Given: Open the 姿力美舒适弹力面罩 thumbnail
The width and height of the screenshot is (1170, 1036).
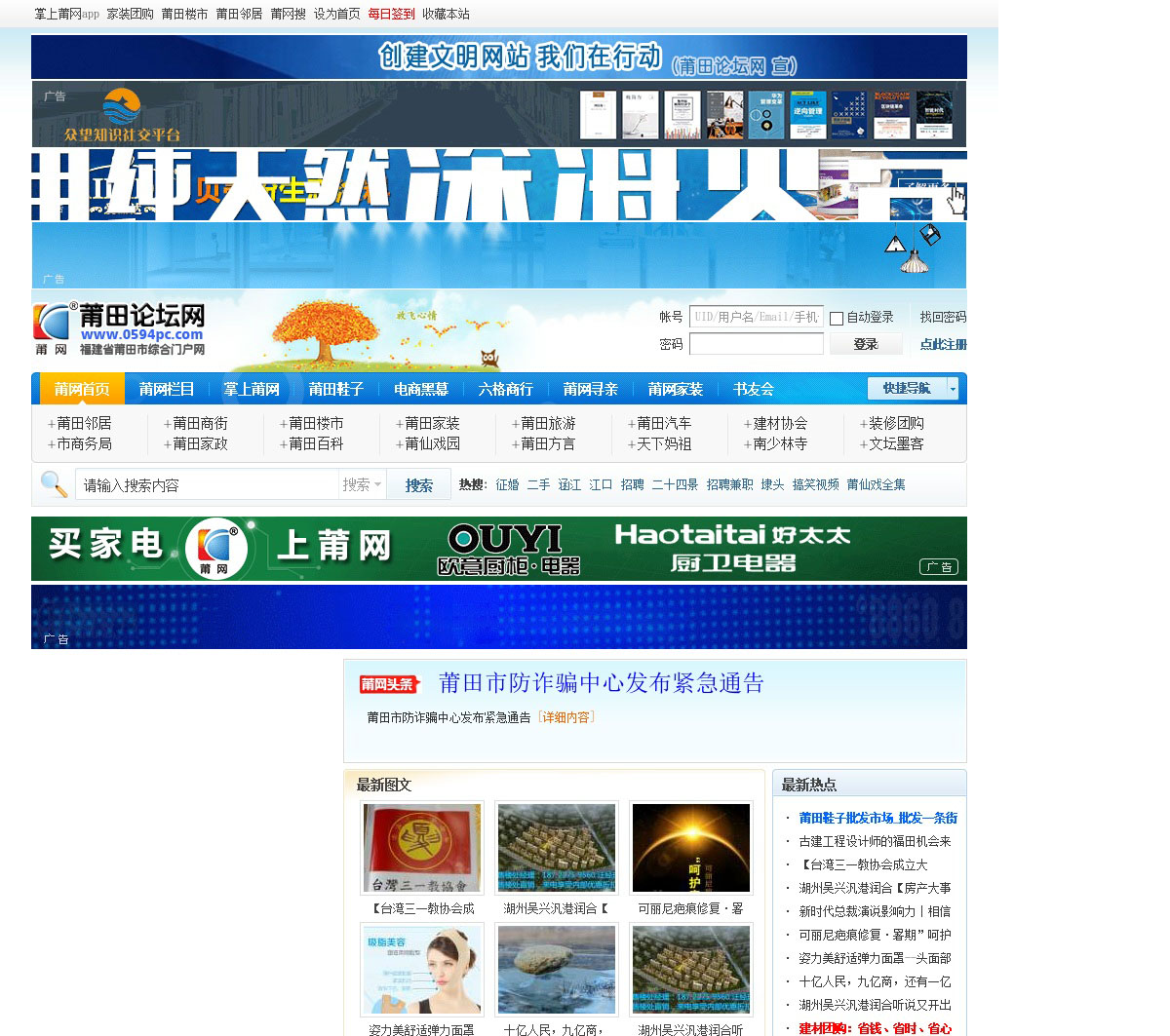Looking at the screenshot, I should 422,970.
